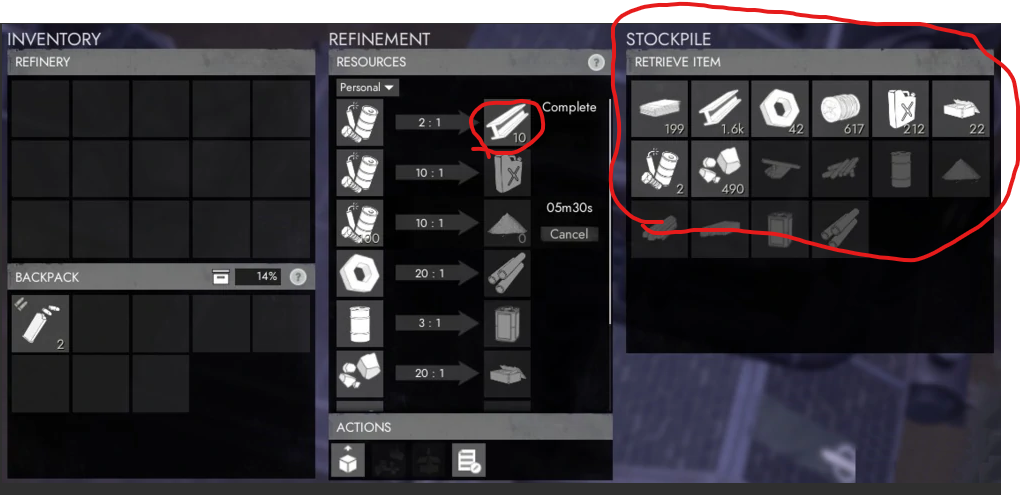1020x495 pixels.
Task: Click the backpack help question mark
Action: click(297, 277)
